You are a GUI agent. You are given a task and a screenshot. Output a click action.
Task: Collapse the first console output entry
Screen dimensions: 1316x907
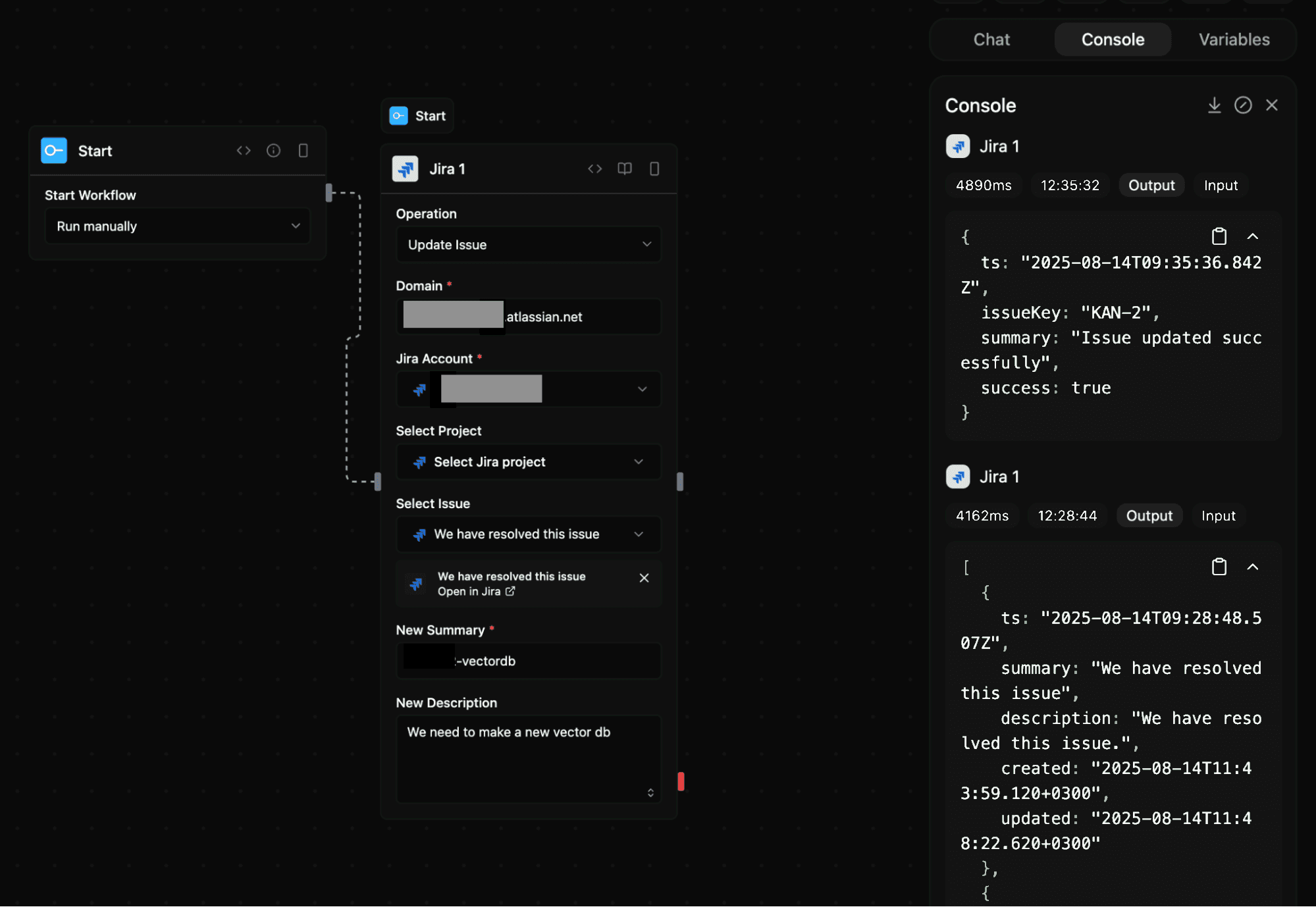1253,236
